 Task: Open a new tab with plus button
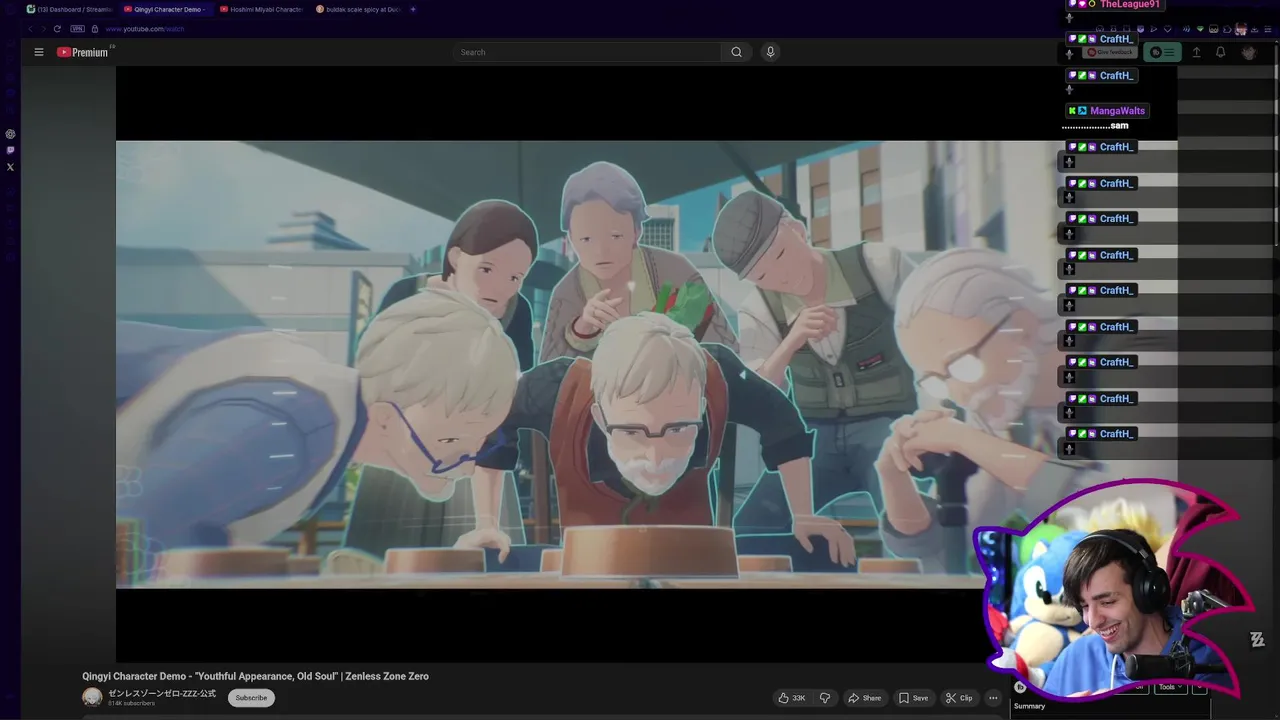pos(413,9)
